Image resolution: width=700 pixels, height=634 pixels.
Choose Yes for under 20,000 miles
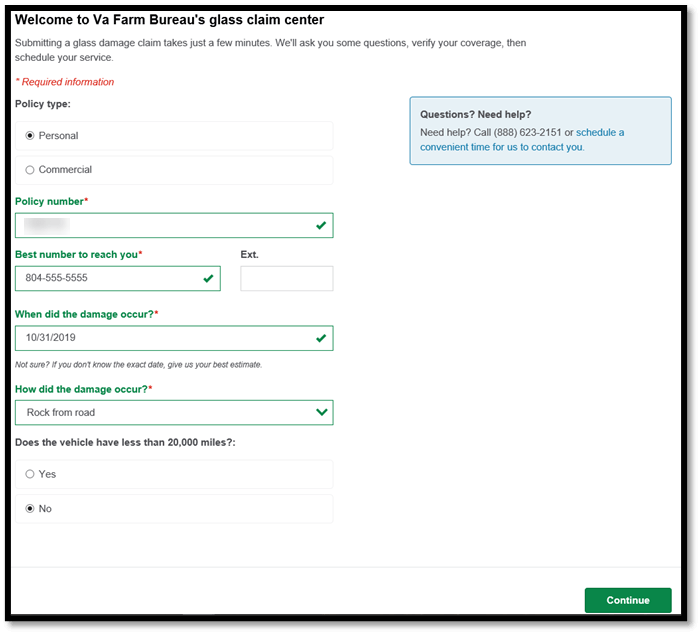click(30, 474)
